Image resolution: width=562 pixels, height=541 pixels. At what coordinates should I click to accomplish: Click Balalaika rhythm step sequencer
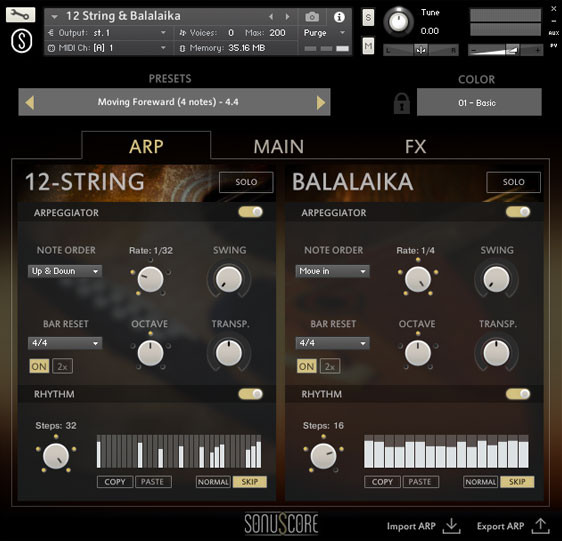pyautogui.click(x=446, y=451)
